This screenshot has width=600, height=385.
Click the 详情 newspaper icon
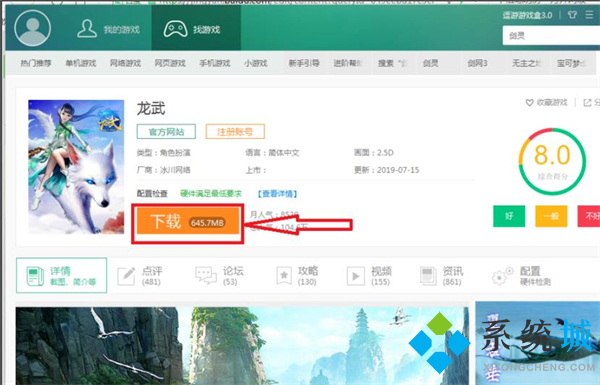pyautogui.click(x=35, y=276)
